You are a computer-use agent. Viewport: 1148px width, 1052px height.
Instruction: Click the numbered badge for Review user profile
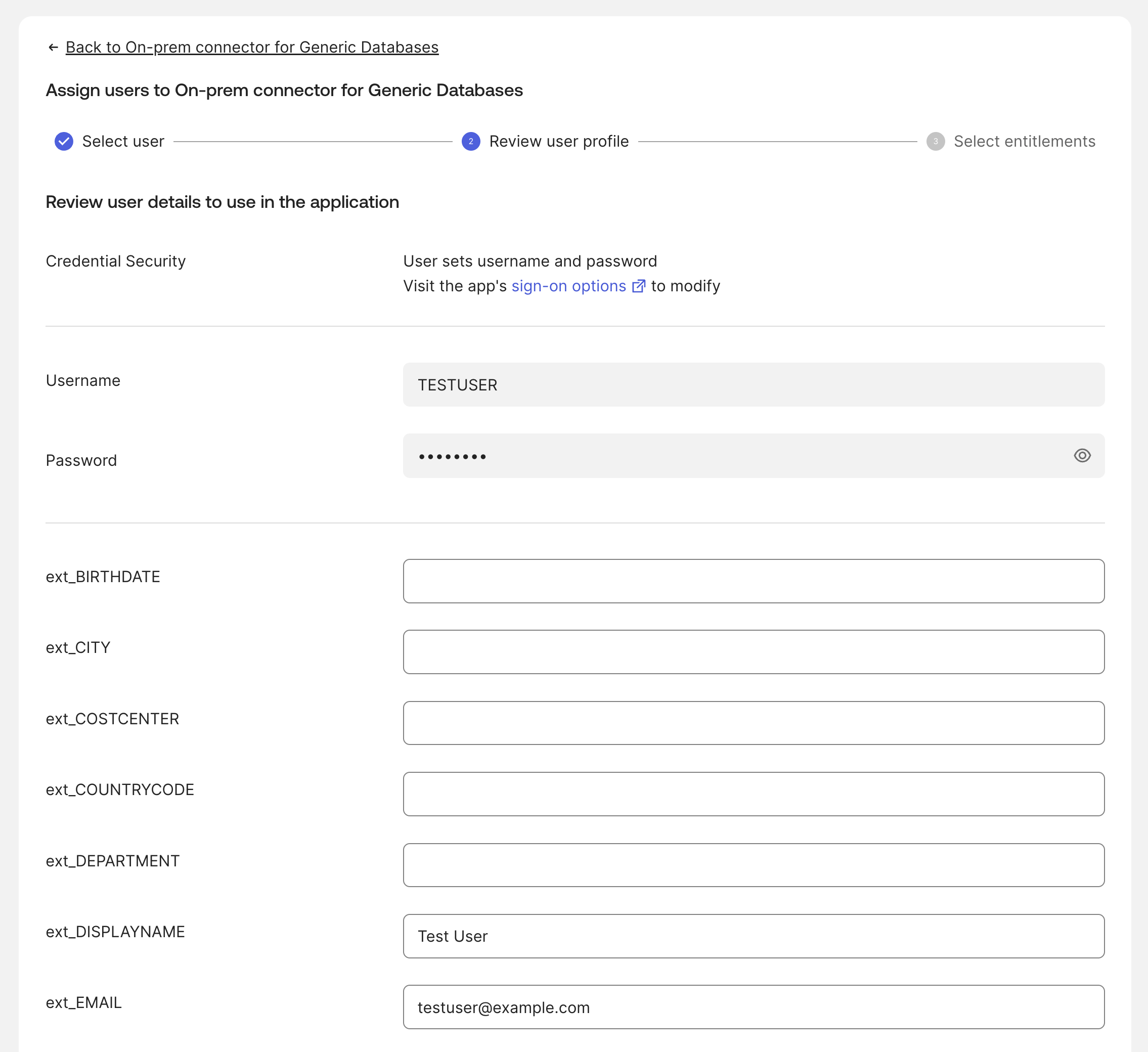coord(471,141)
